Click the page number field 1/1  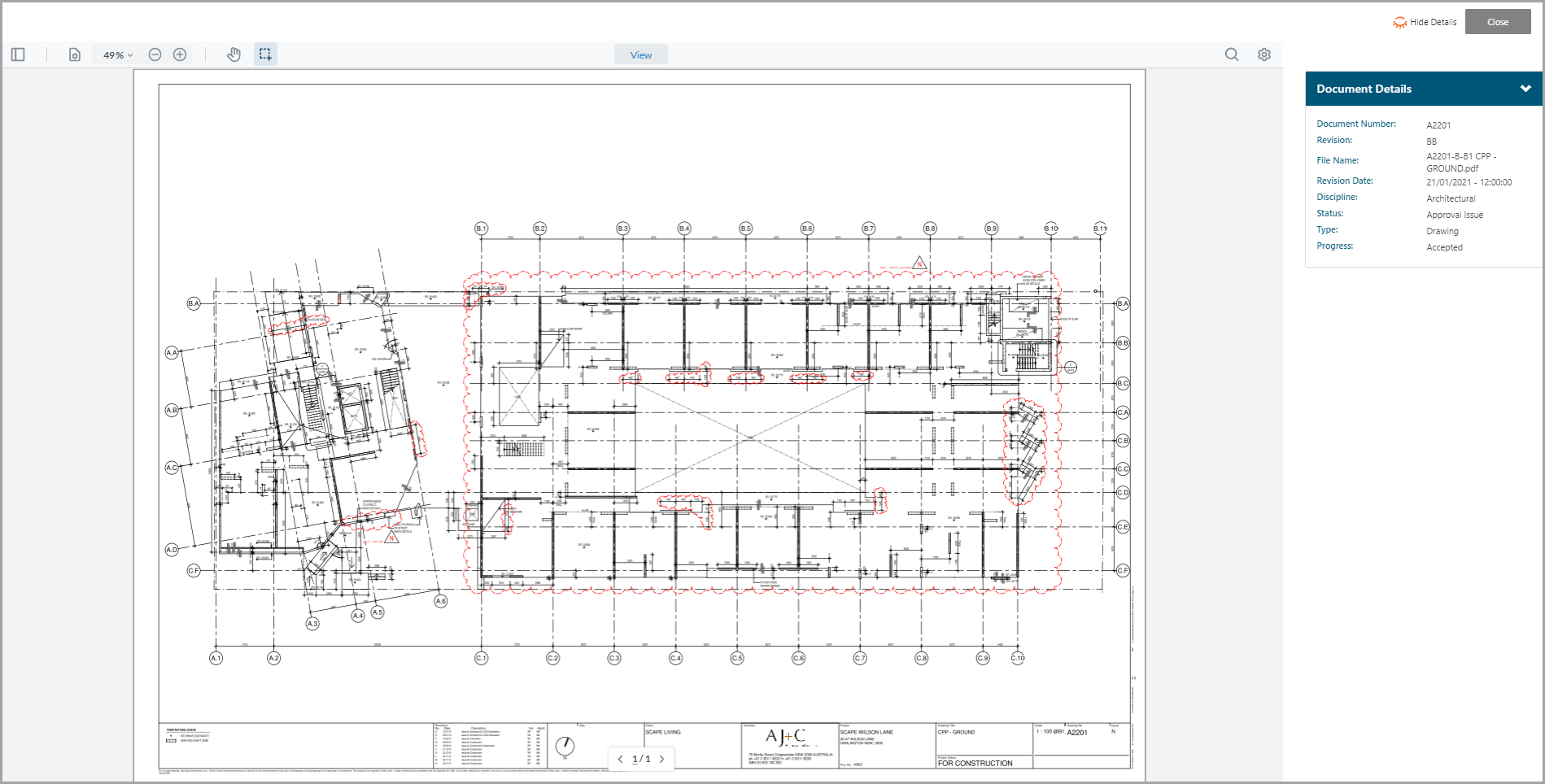click(x=641, y=759)
